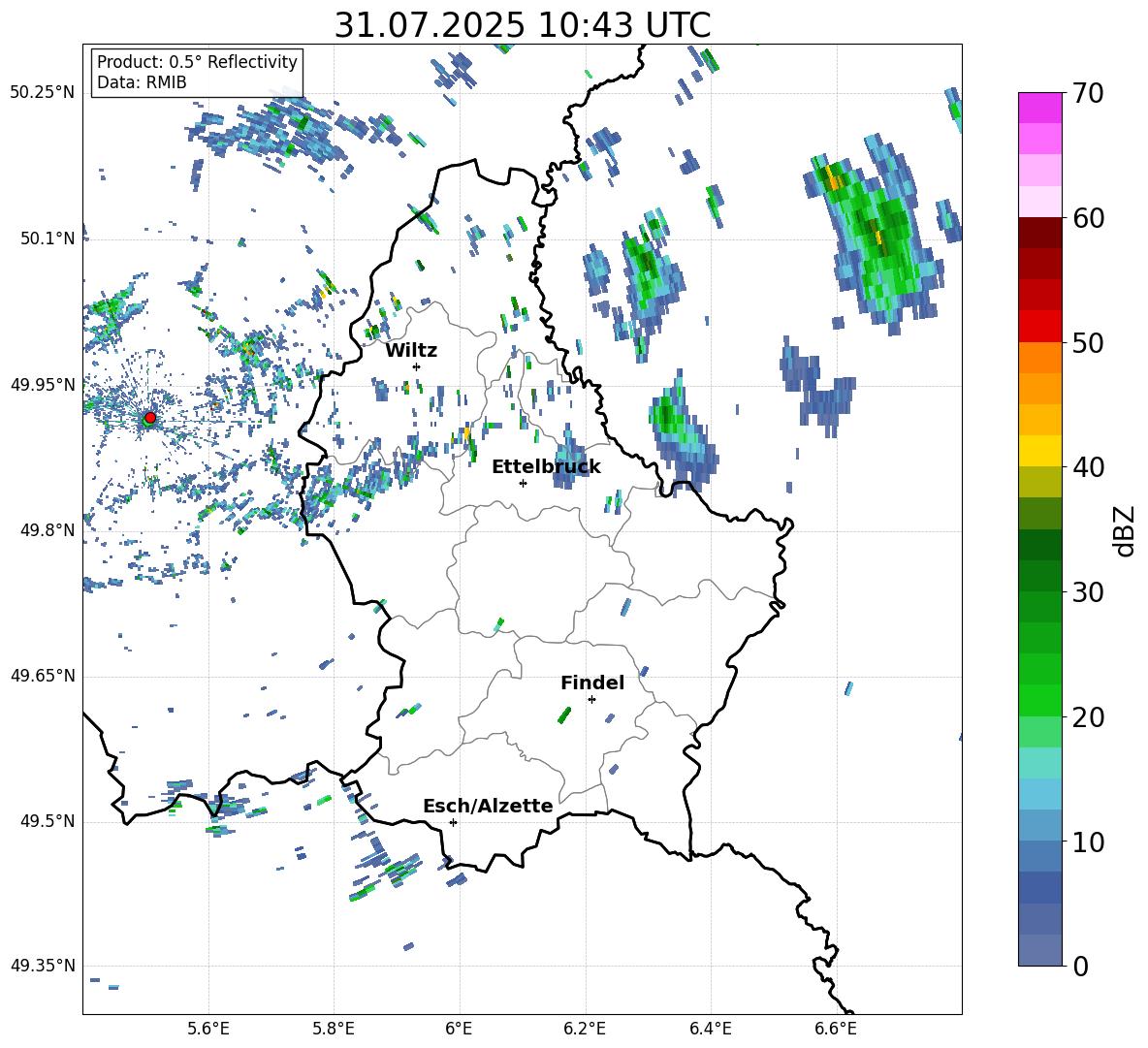
Task: Click the yellow colorbar segment above 40
Action: coord(1039,451)
